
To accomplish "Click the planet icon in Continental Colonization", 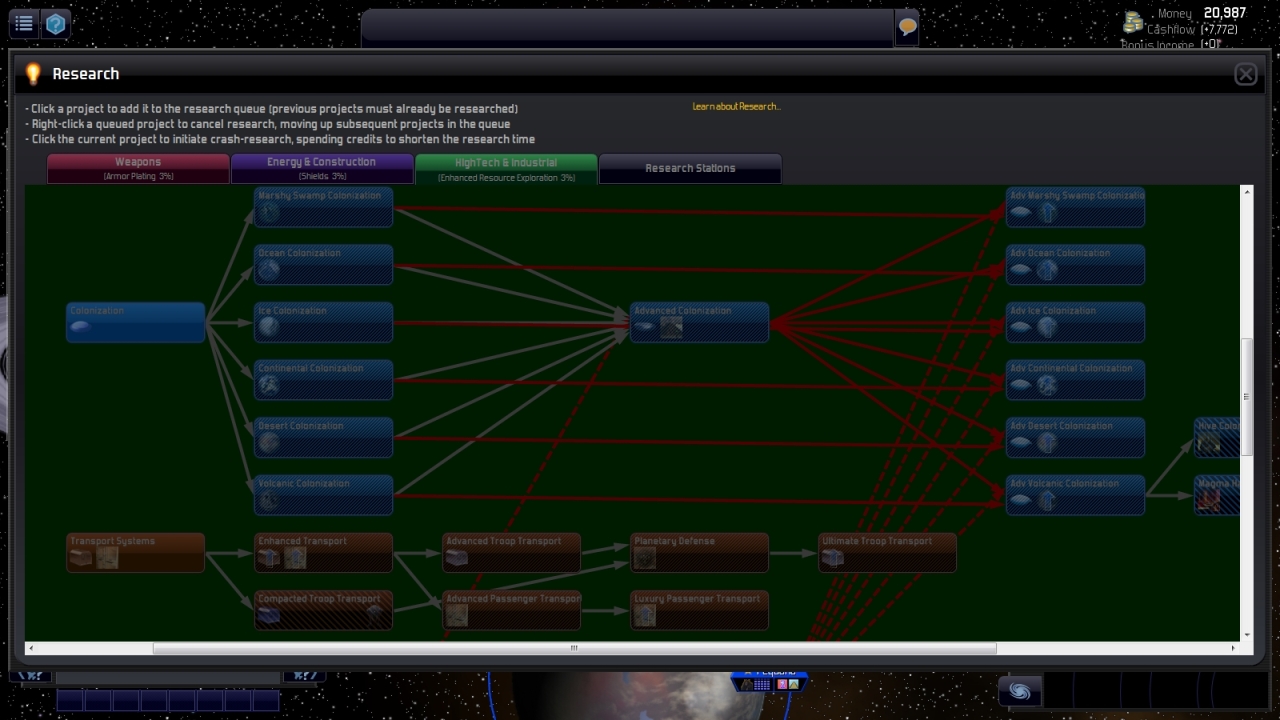I will [x=269, y=385].
